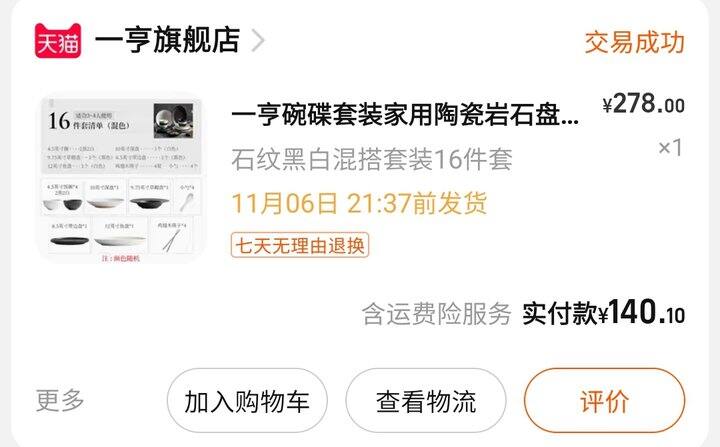Select variant text 石纹黑白混搭套装16件套

371,159
